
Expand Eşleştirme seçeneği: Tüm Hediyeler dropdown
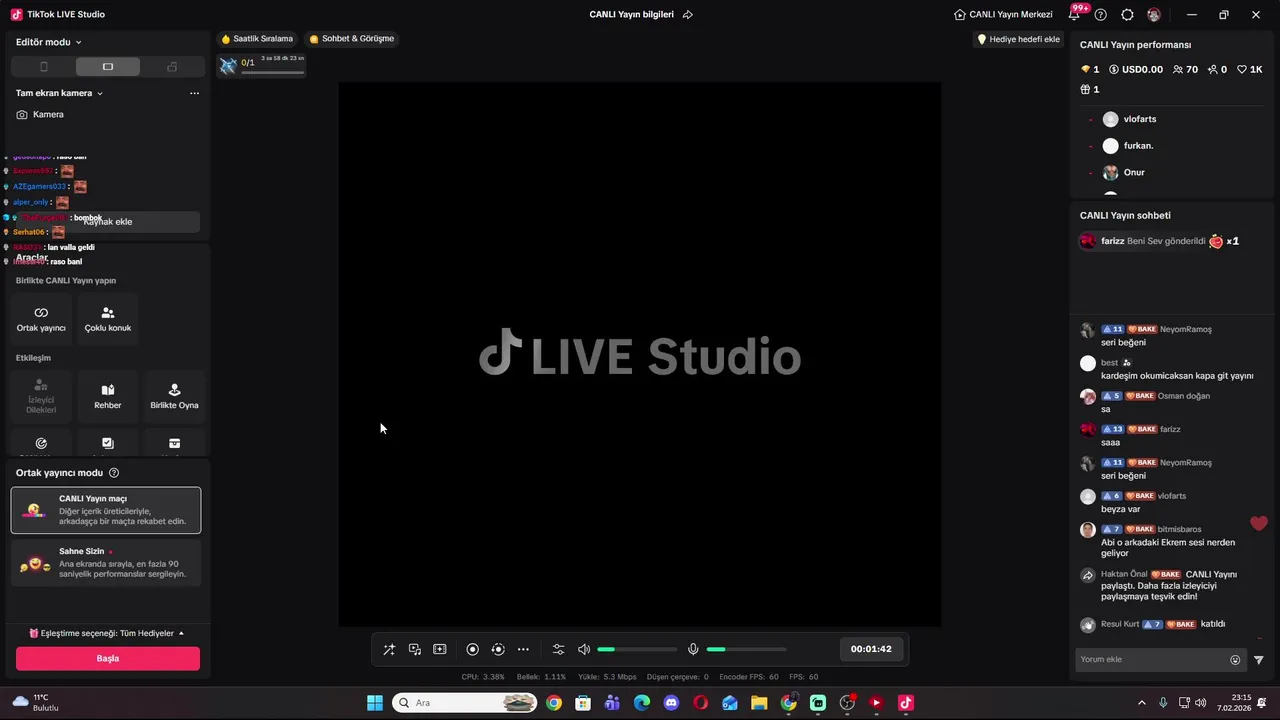pos(106,633)
